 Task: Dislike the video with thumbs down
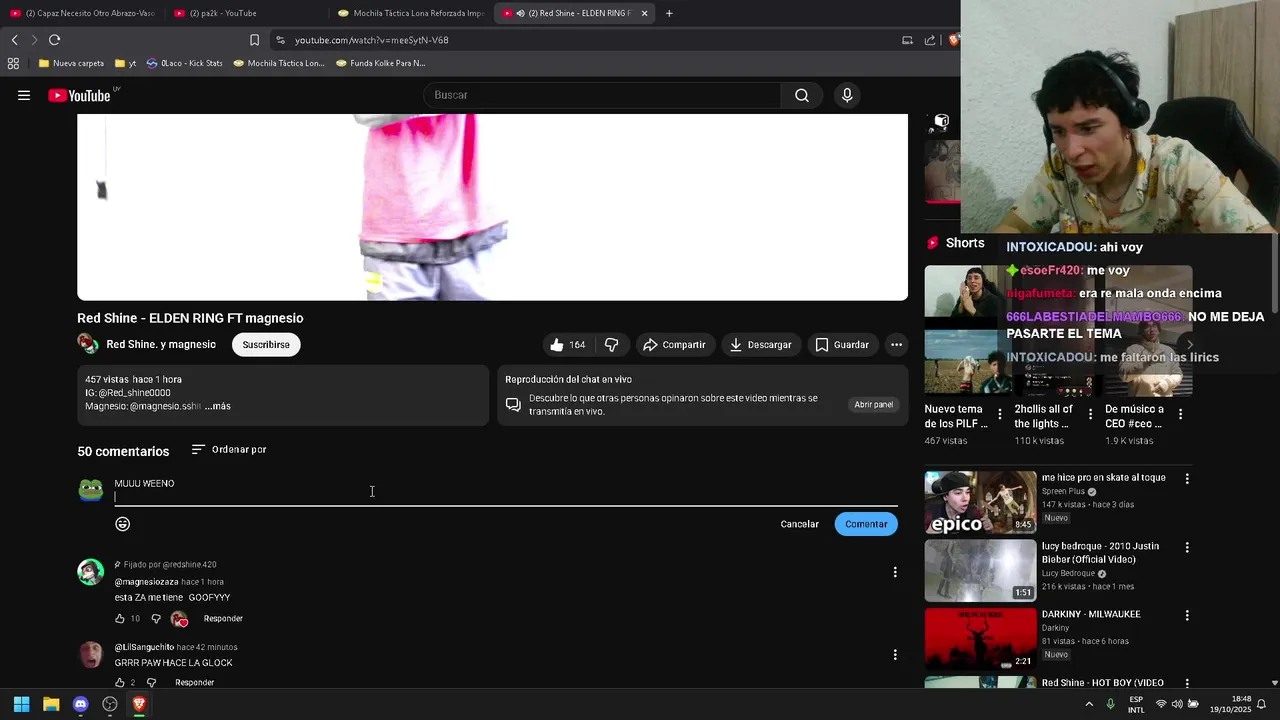(x=611, y=344)
